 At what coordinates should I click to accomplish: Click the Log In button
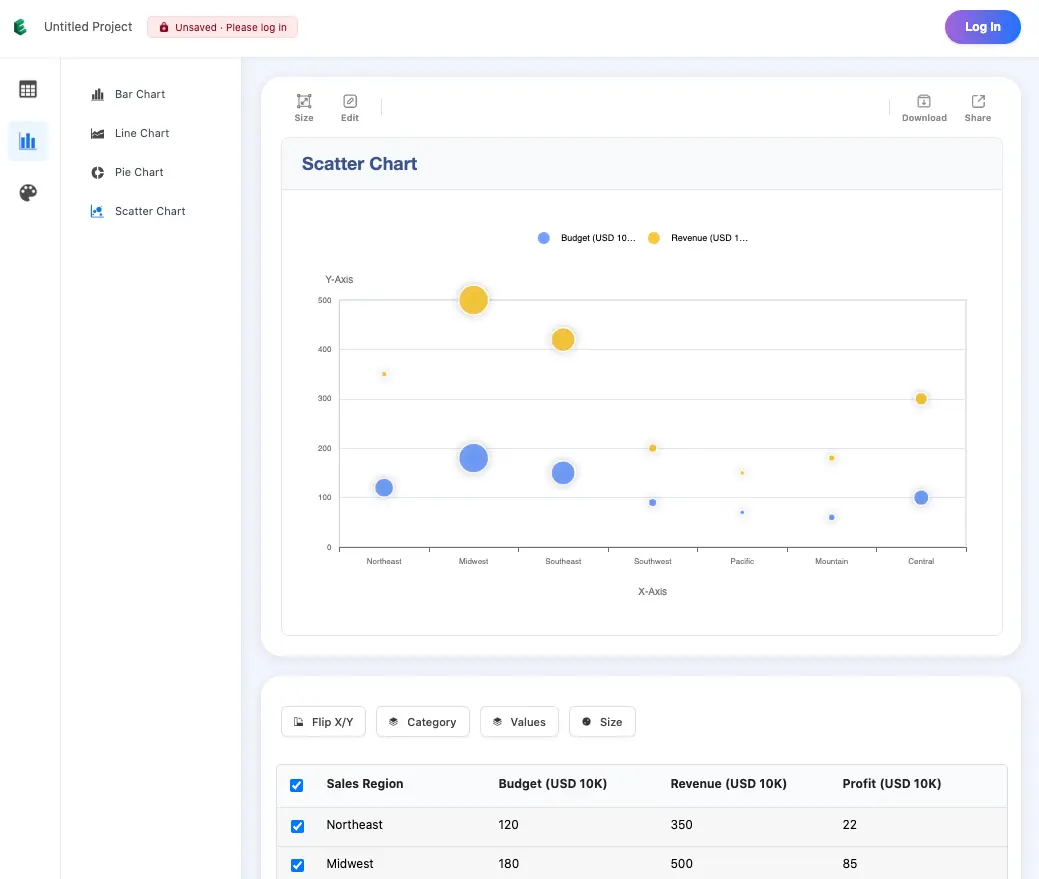coord(982,26)
